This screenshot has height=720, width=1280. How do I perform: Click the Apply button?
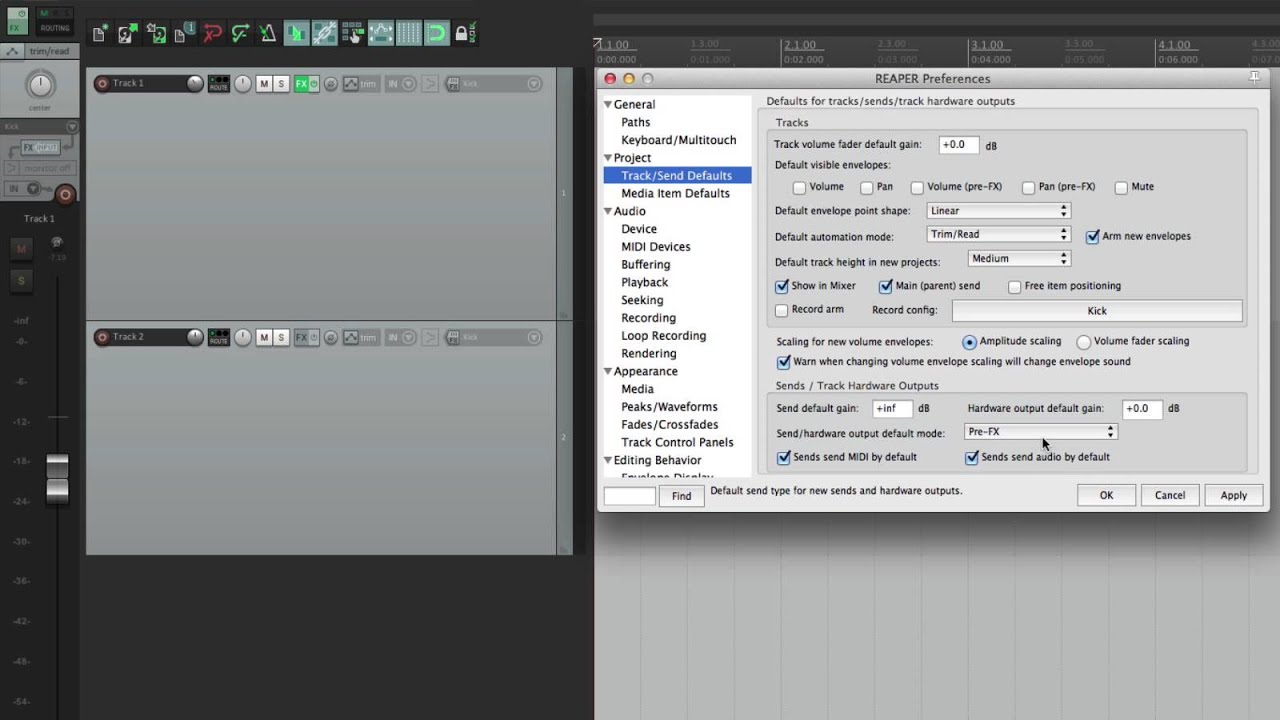coord(1234,495)
